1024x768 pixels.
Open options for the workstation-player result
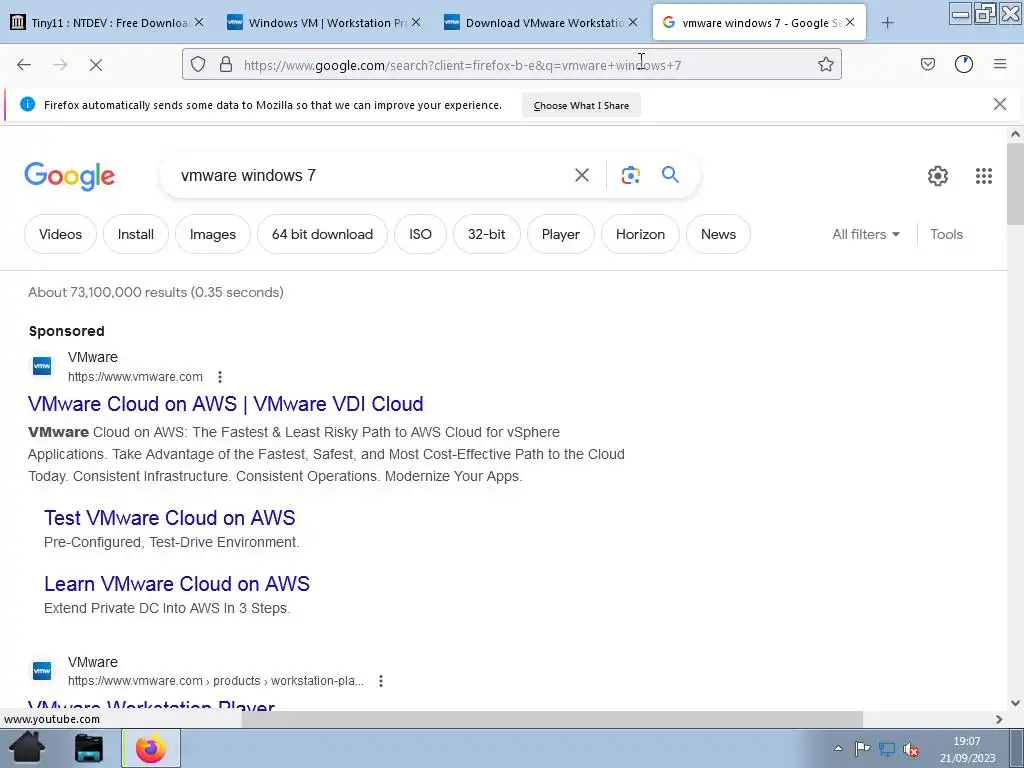[x=381, y=681]
